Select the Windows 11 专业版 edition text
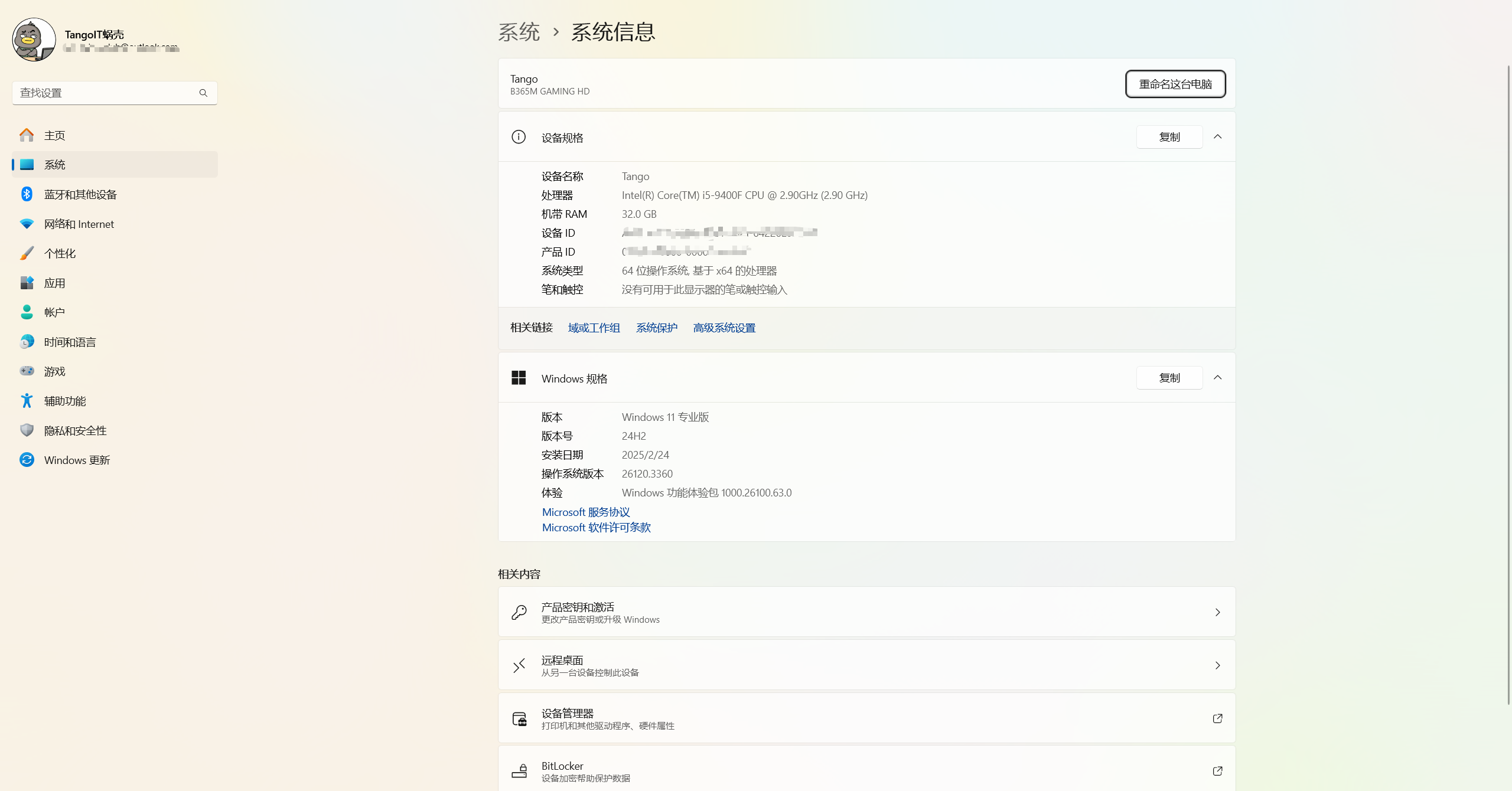This screenshot has width=1512, height=791. click(666, 417)
